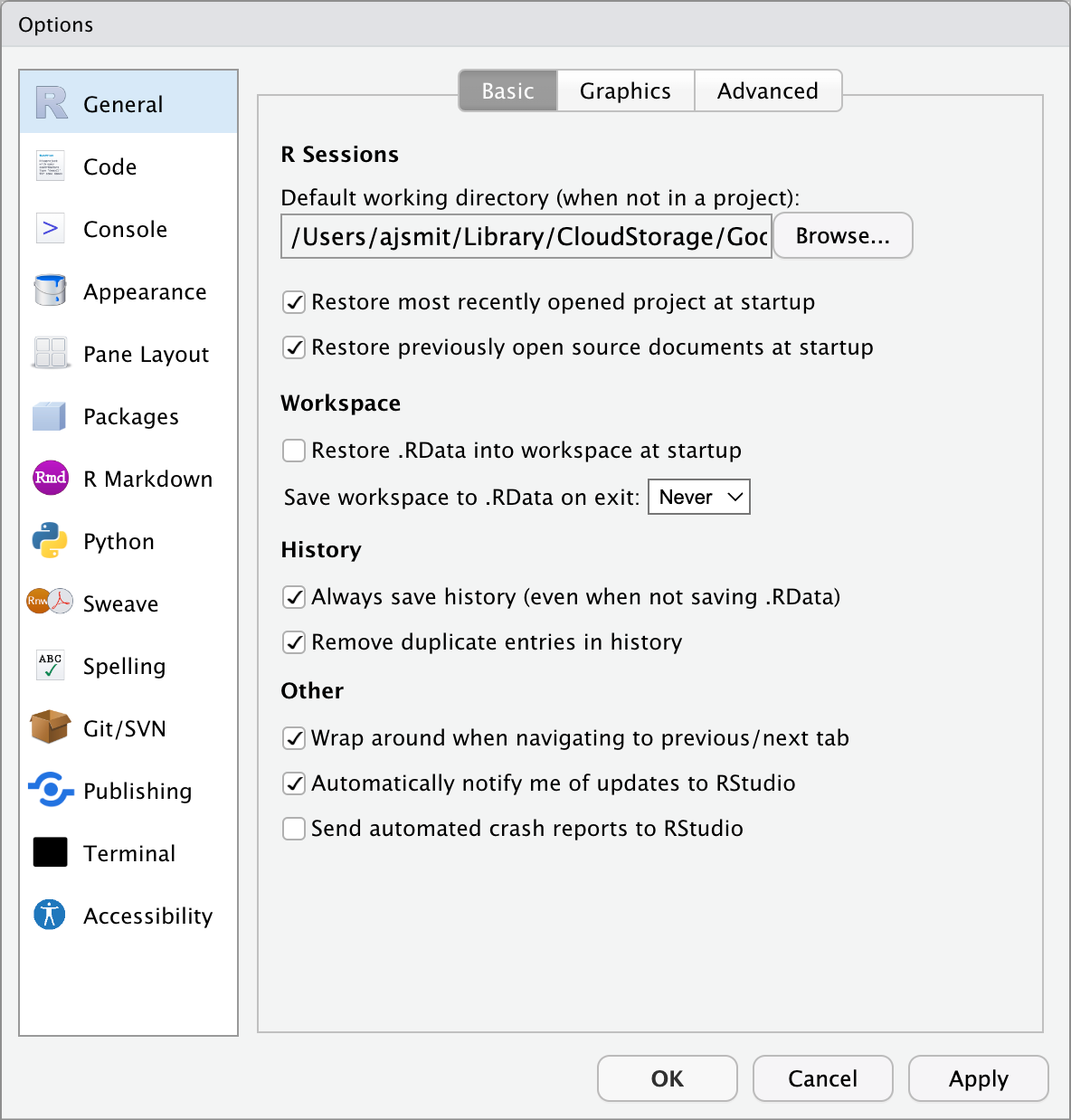Viewport: 1071px width, 1120px height.
Task: Enable Send automated crash reports to RStudio
Action: [294, 829]
